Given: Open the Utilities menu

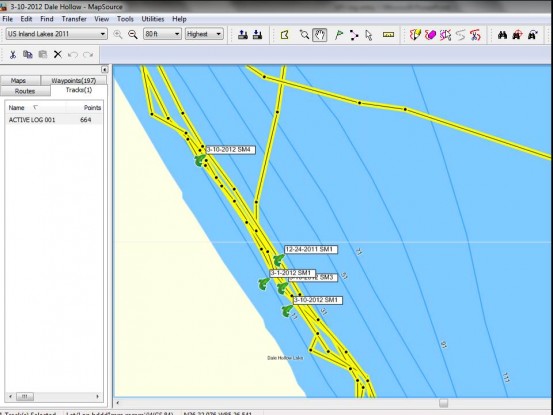Looking at the screenshot, I should pos(153,19).
